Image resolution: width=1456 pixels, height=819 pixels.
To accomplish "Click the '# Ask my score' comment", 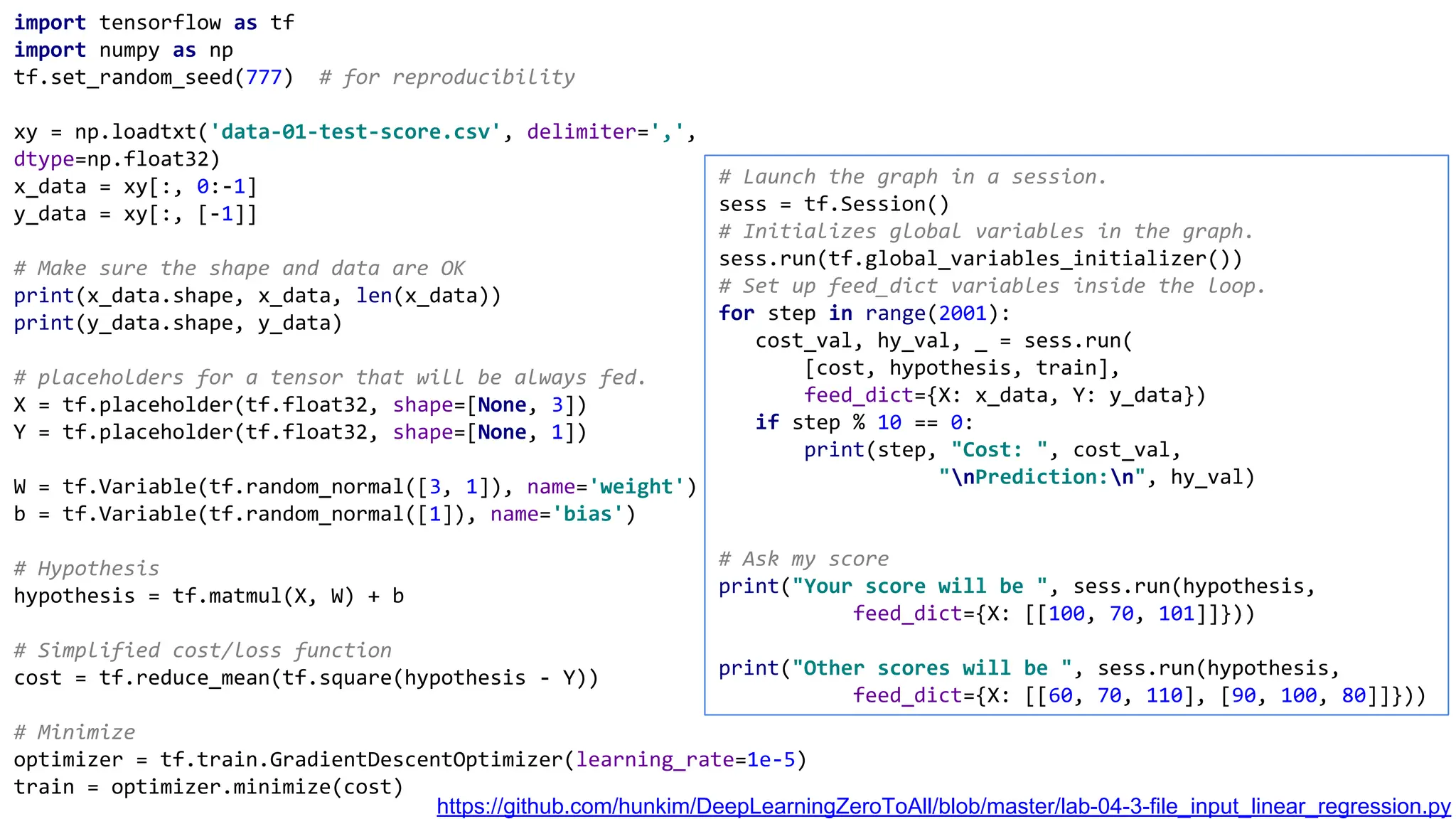I will point(803,559).
